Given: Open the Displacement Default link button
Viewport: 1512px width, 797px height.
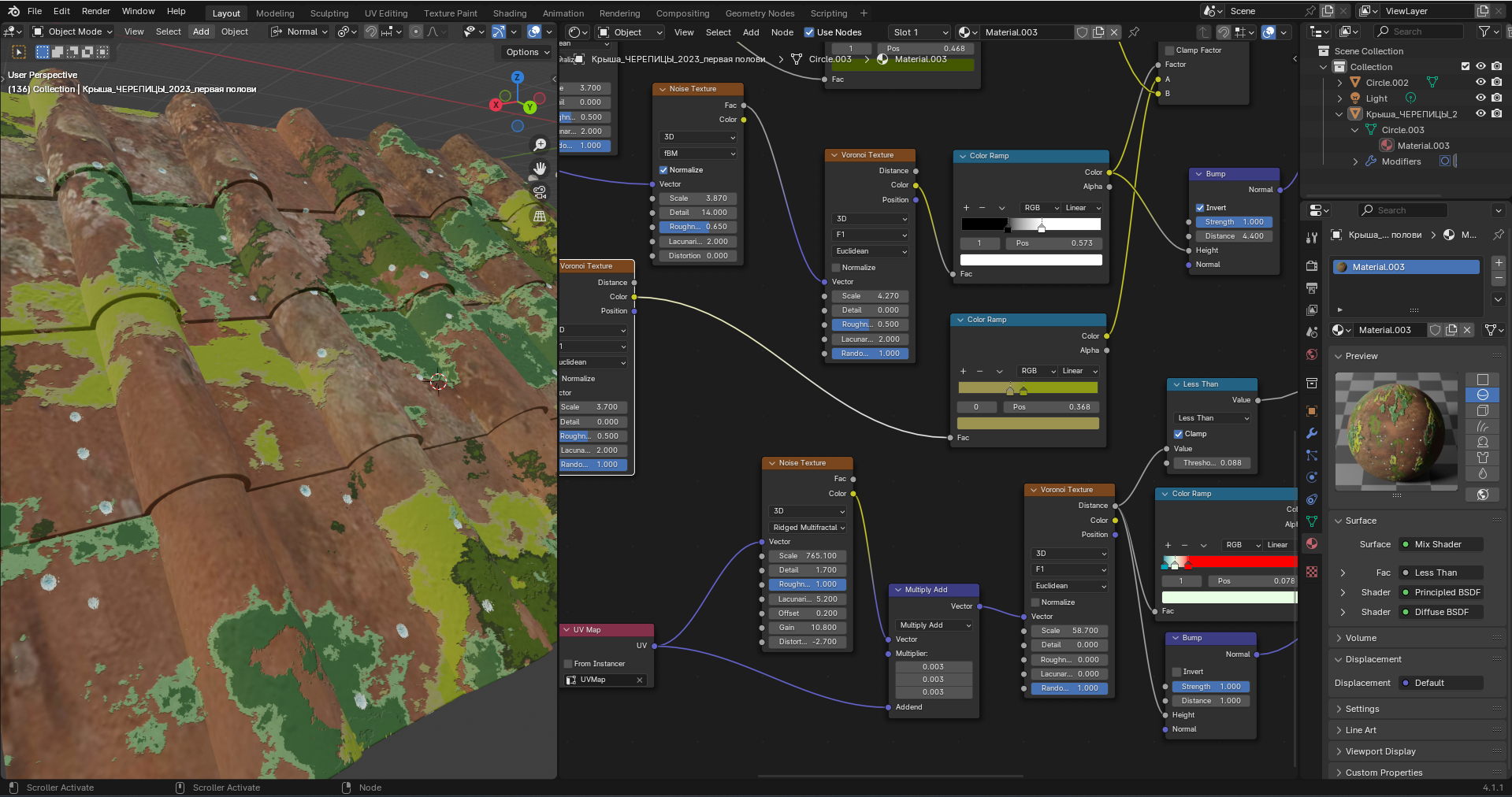Looking at the screenshot, I should tap(1441, 683).
